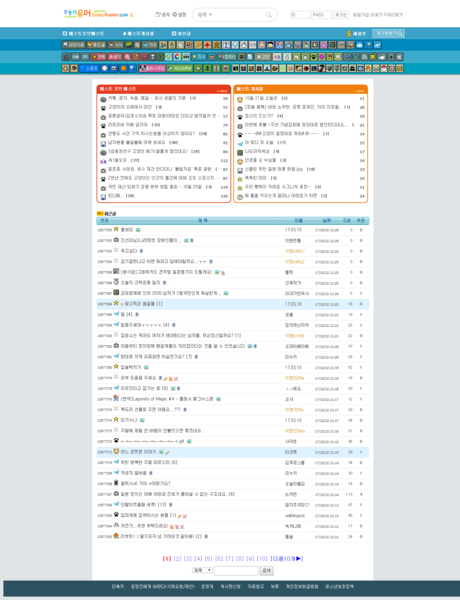460x600 pixels.
Task: Click the airplane board icon at row end
Action: (377, 45)
